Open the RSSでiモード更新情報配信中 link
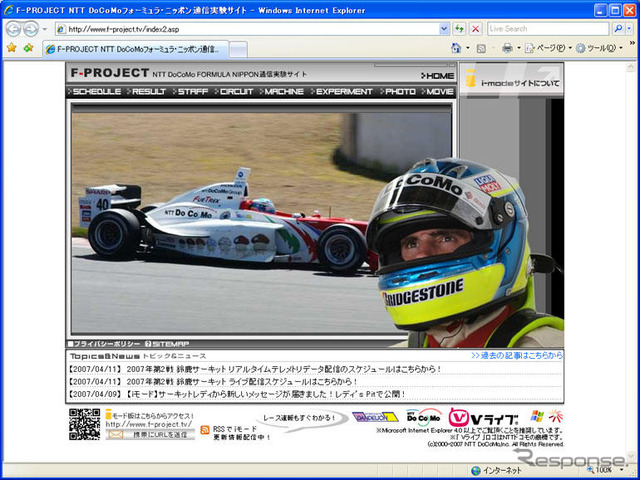640x480 pixels. (x=241, y=433)
